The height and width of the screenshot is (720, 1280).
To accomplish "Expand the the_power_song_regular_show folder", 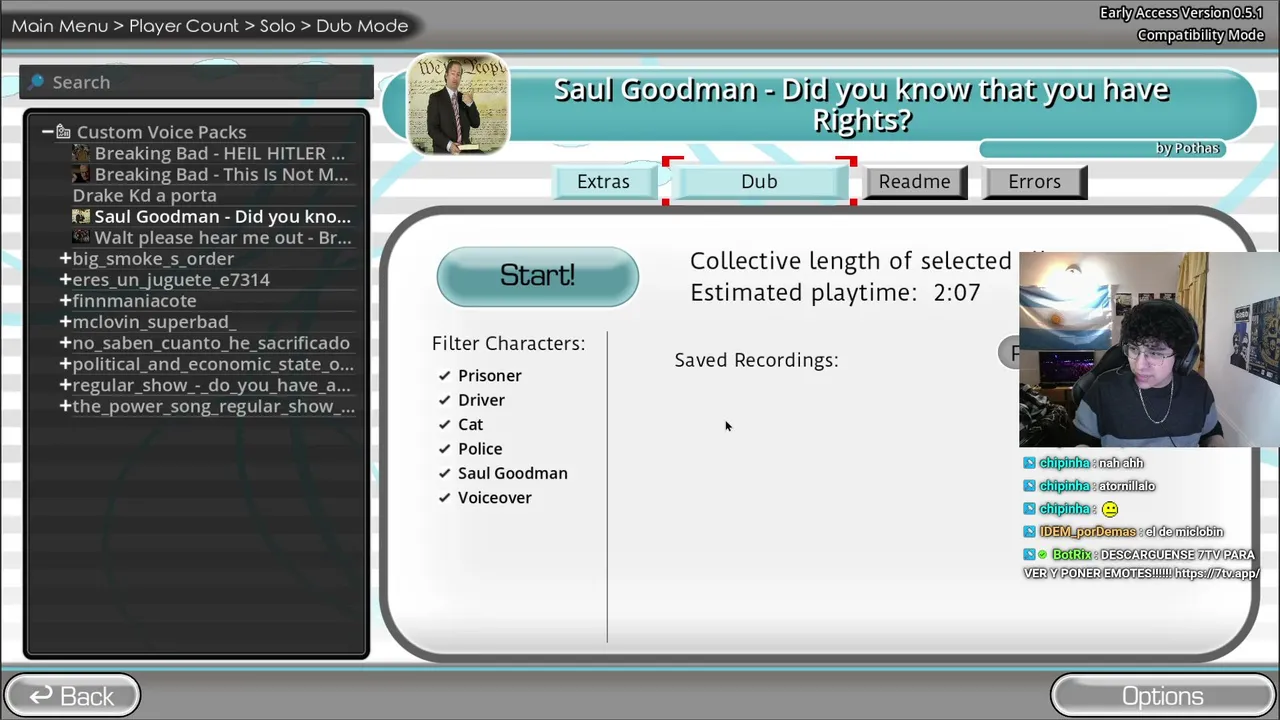I will point(65,406).
